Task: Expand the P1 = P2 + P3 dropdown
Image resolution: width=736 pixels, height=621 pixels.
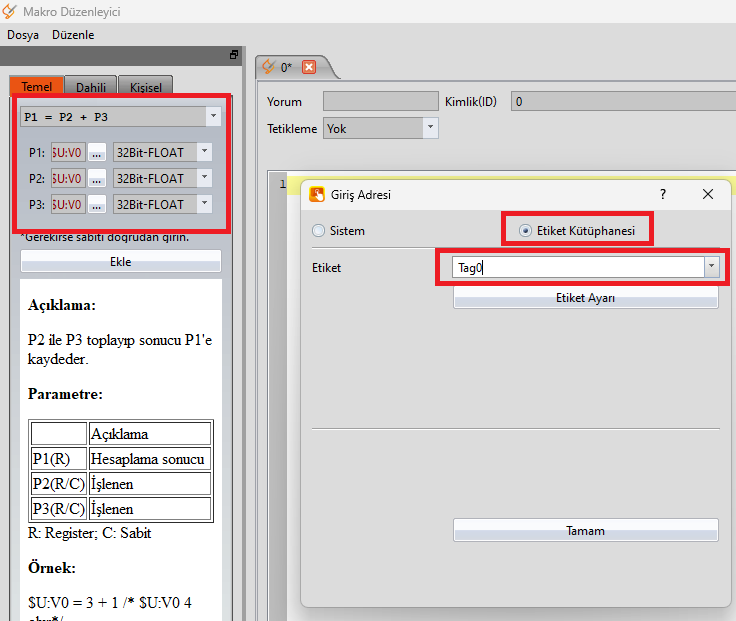Action: pyautogui.click(x=213, y=117)
